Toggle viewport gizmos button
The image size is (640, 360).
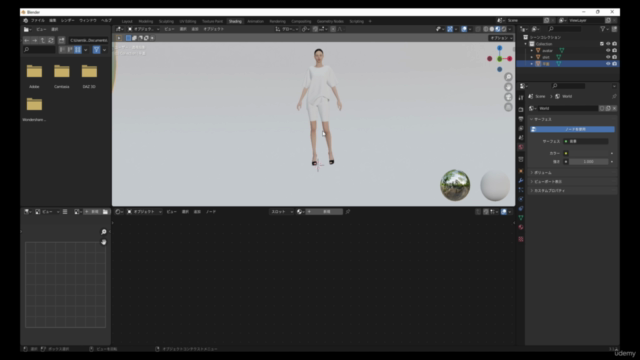450,29
